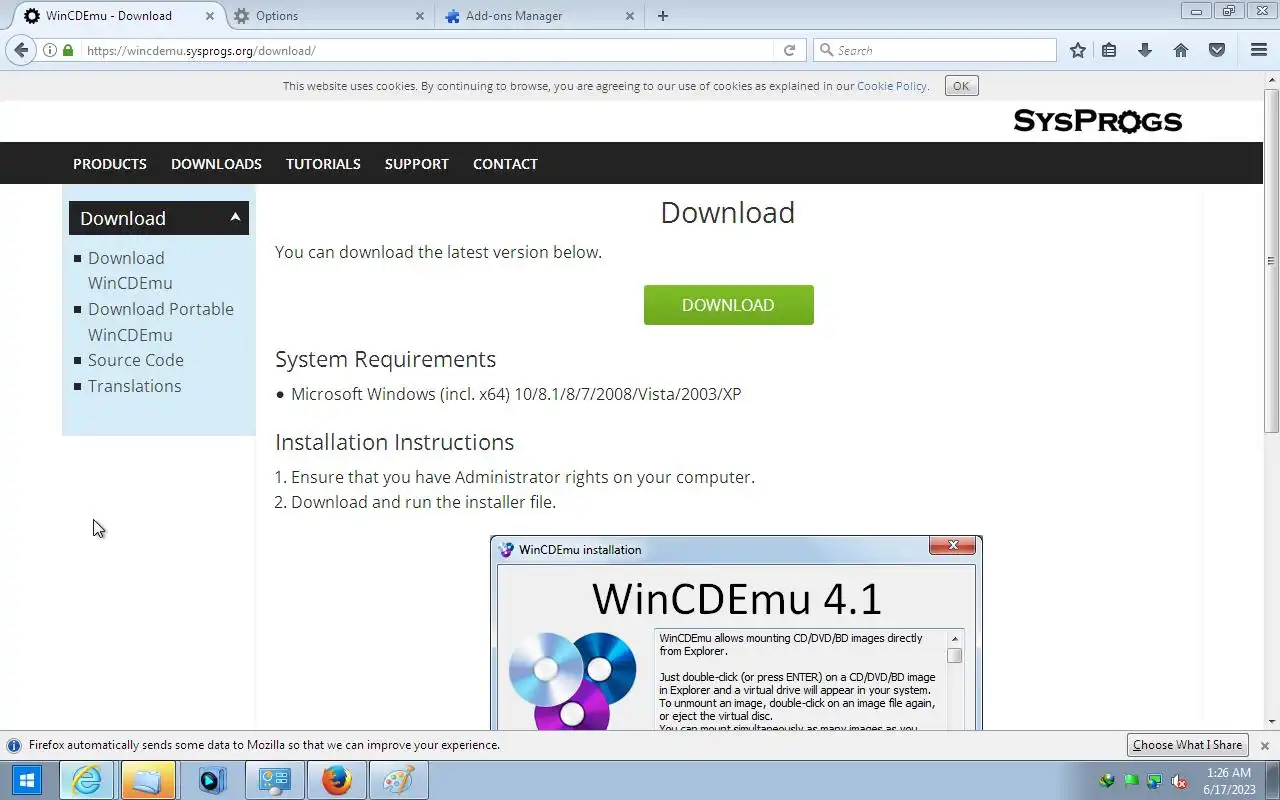Image resolution: width=1280 pixels, height=800 pixels.
Task: Launch Internet Explorer from taskbar
Action: coord(87,780)
